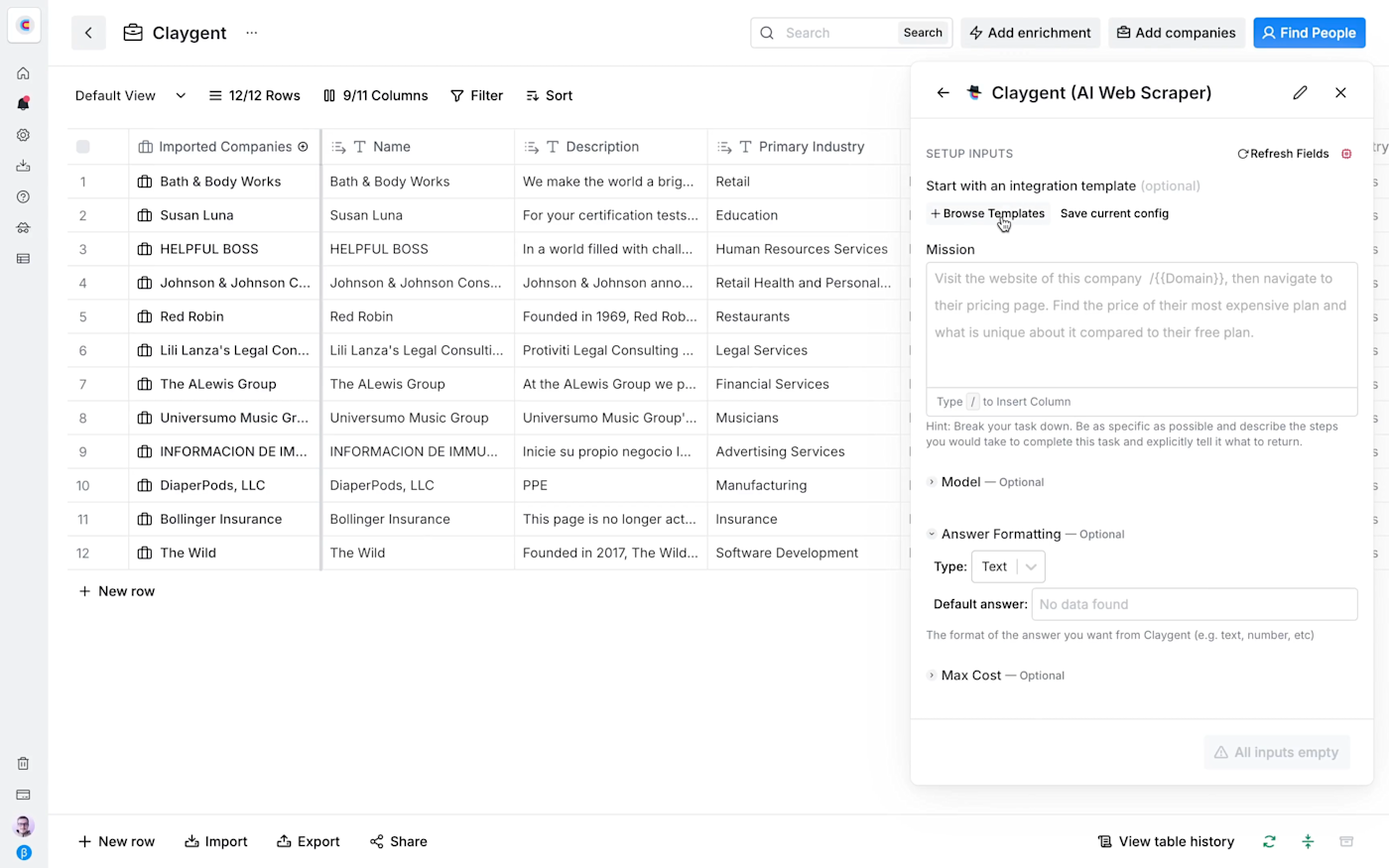
Task: Open the Sort options
Action: click(549, 95)
